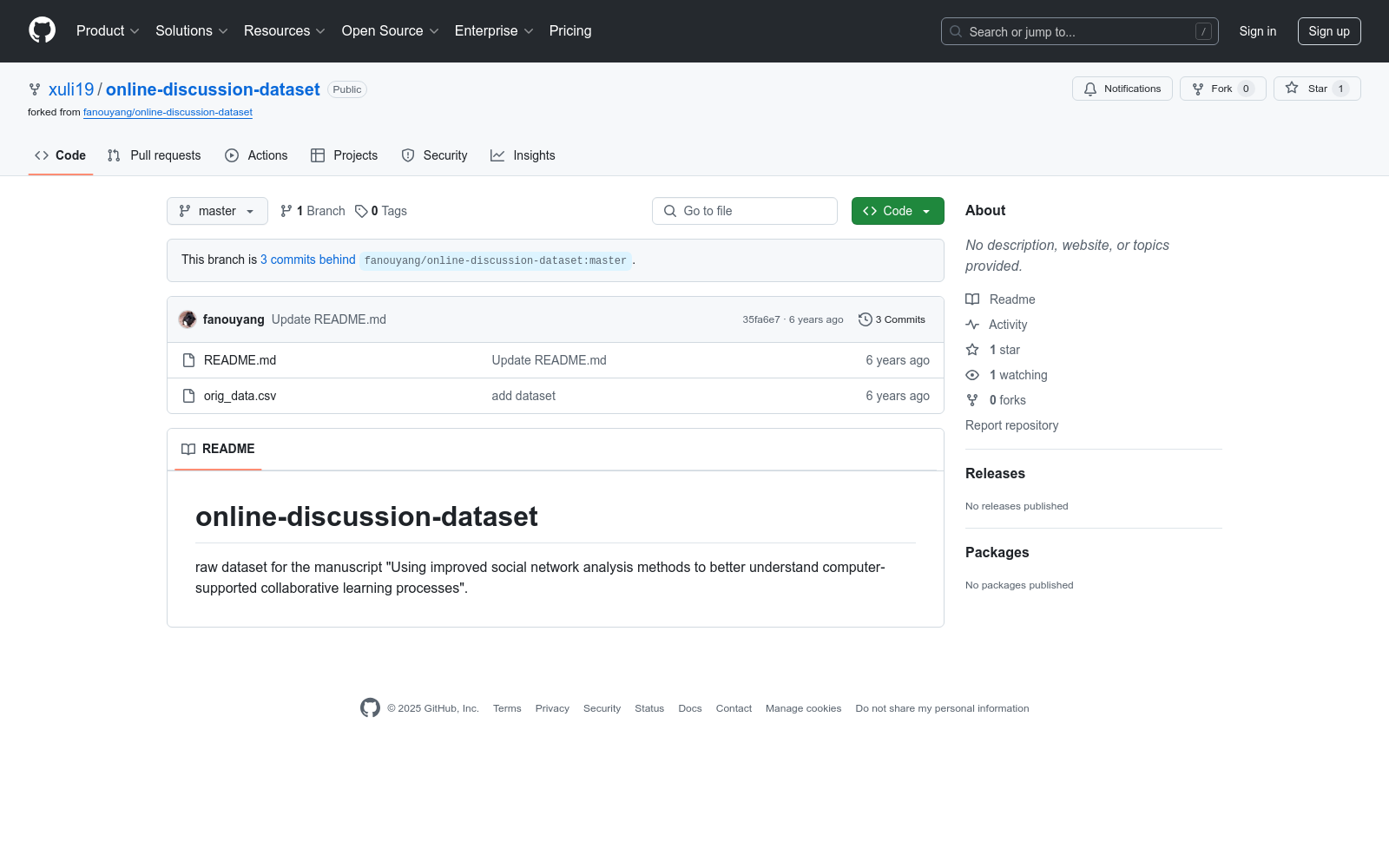Switch to the Pull requests tab
The height and width of the screenshot is (868, 1389).
155,155
